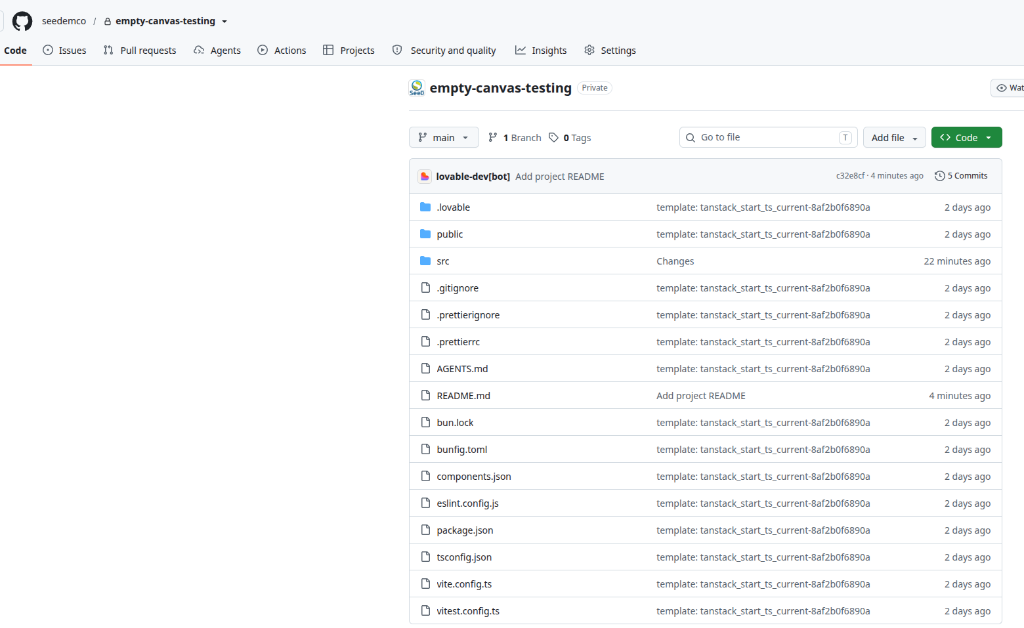Open the latest commit message Add project README
Image resolution: width=1024 pixels, height=628 pixels.
coord(560,176)
